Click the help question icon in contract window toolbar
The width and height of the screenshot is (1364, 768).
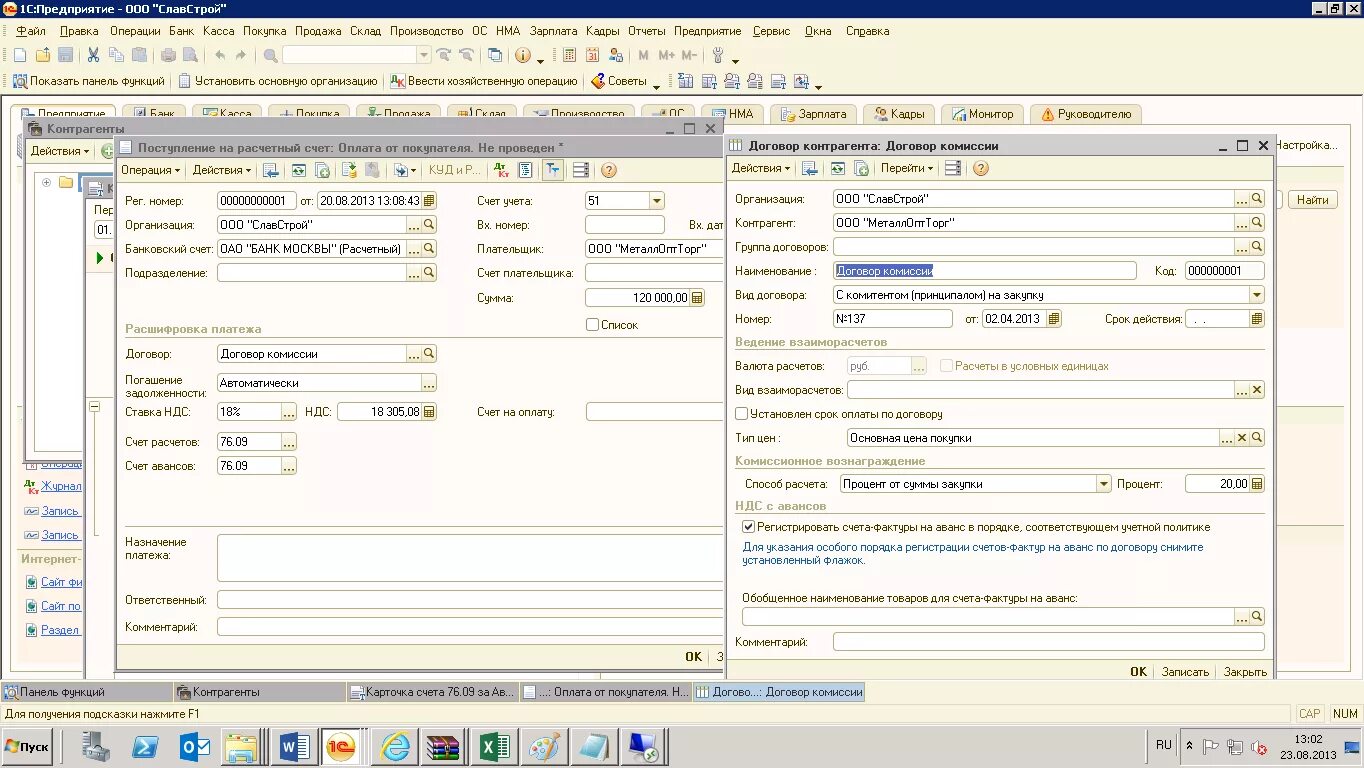[980, 168]
